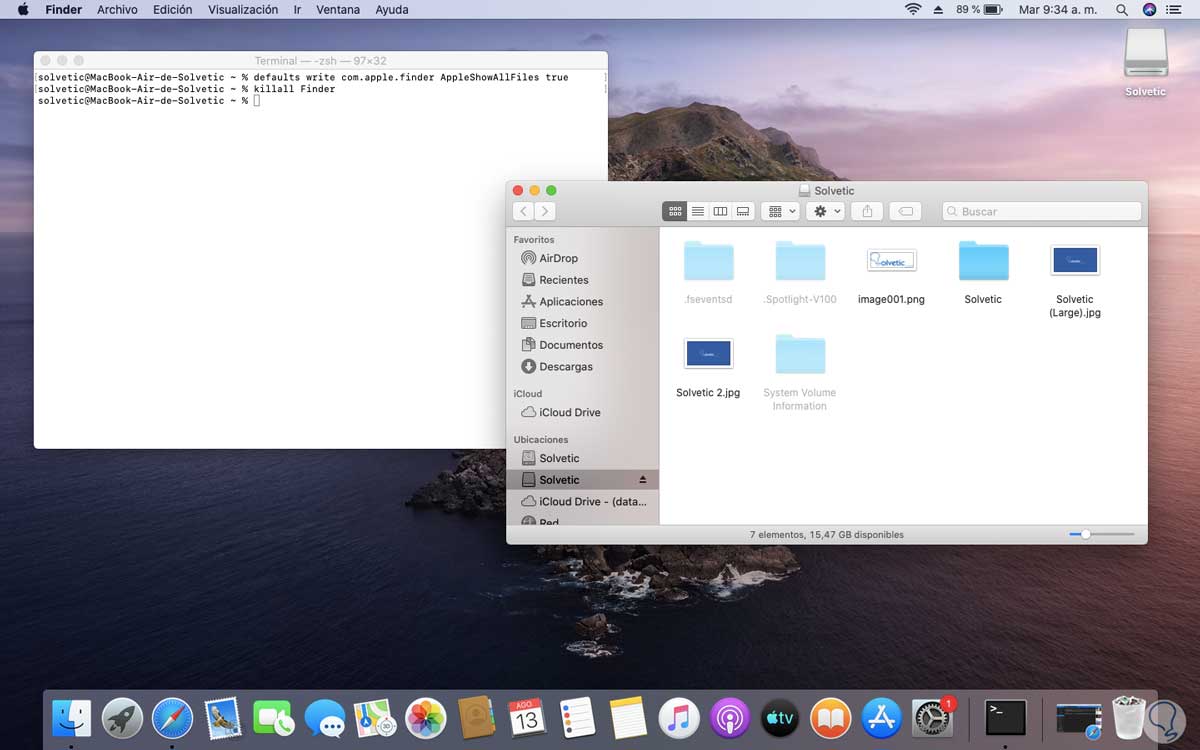Open Terminal from the Dock

[x=1006, y=718]
